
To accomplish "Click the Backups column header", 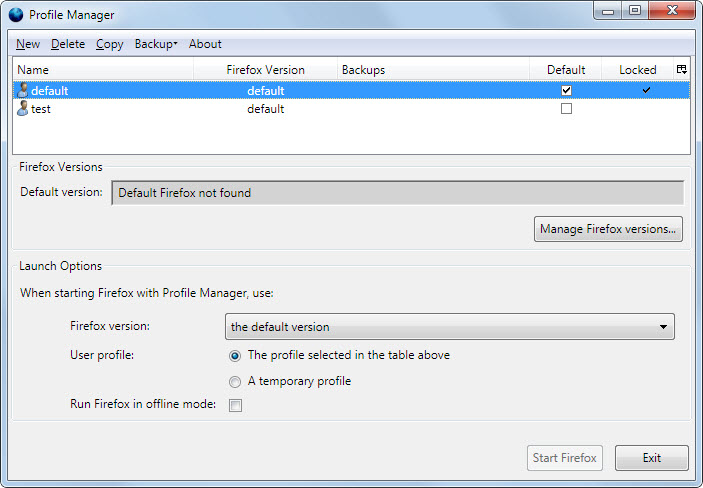I will coord(434,70).
